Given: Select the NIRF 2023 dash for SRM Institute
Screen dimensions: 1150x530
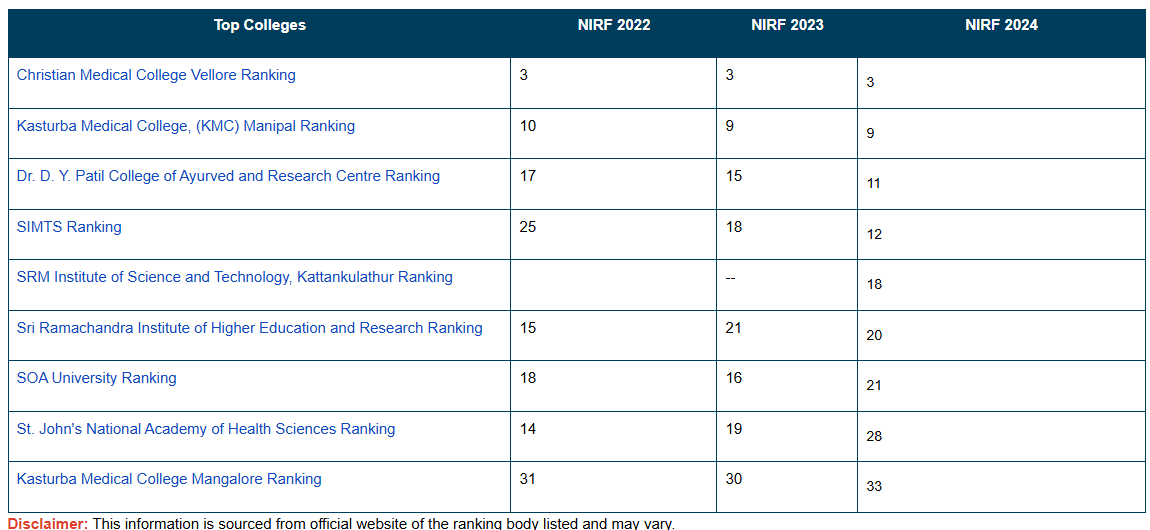Looking at the screenshot, I should (x=730, y=277).
